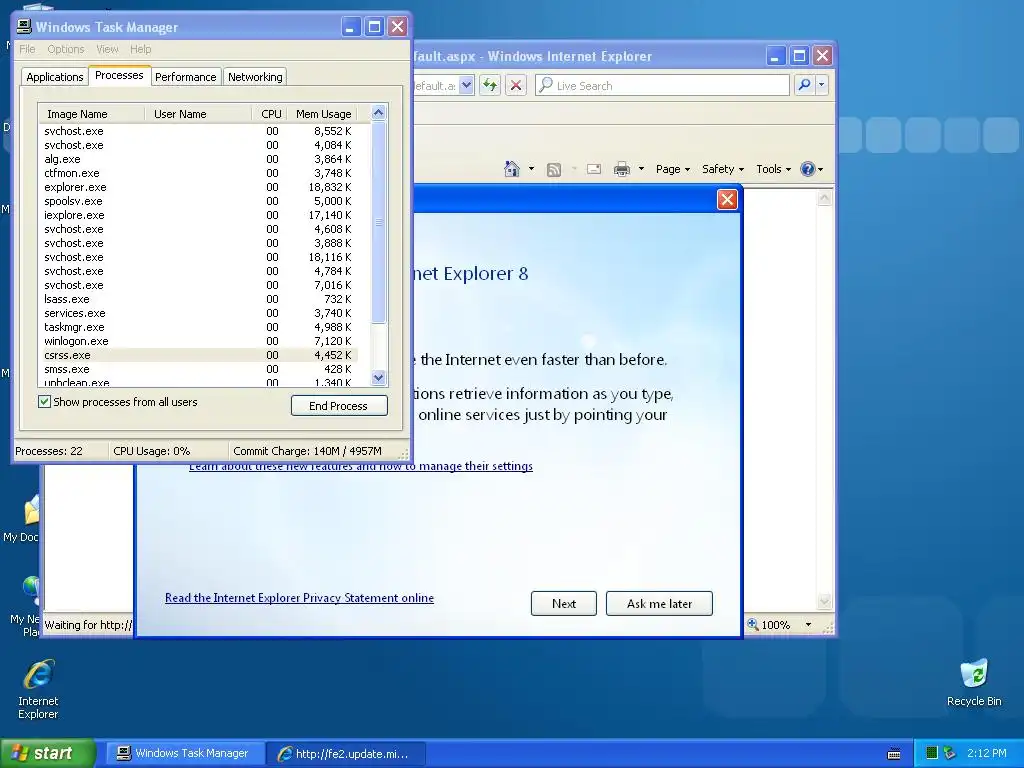Select the Processes tab
Screen dimensions: 1024x768
(119, 75)
